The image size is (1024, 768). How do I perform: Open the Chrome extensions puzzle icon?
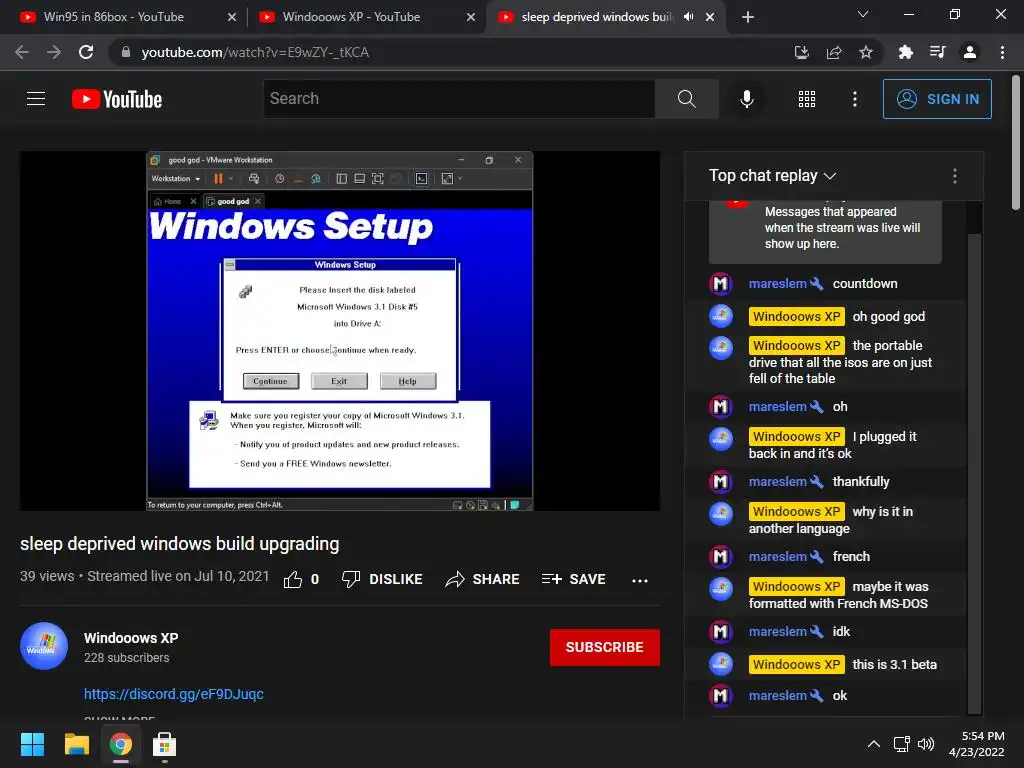pos(905,52)
